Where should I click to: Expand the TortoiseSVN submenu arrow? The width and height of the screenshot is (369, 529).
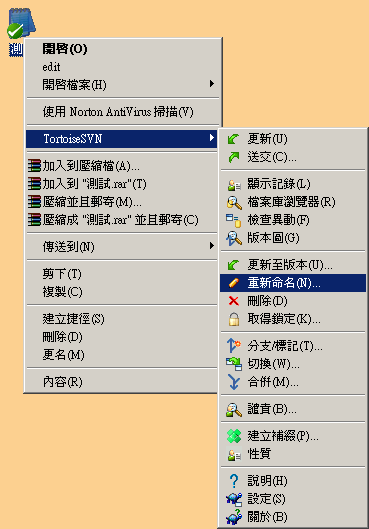211,138
